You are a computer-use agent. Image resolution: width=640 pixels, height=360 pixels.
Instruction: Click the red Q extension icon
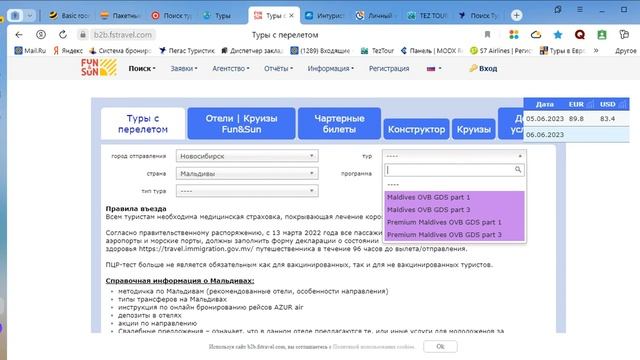pos(580,35)
